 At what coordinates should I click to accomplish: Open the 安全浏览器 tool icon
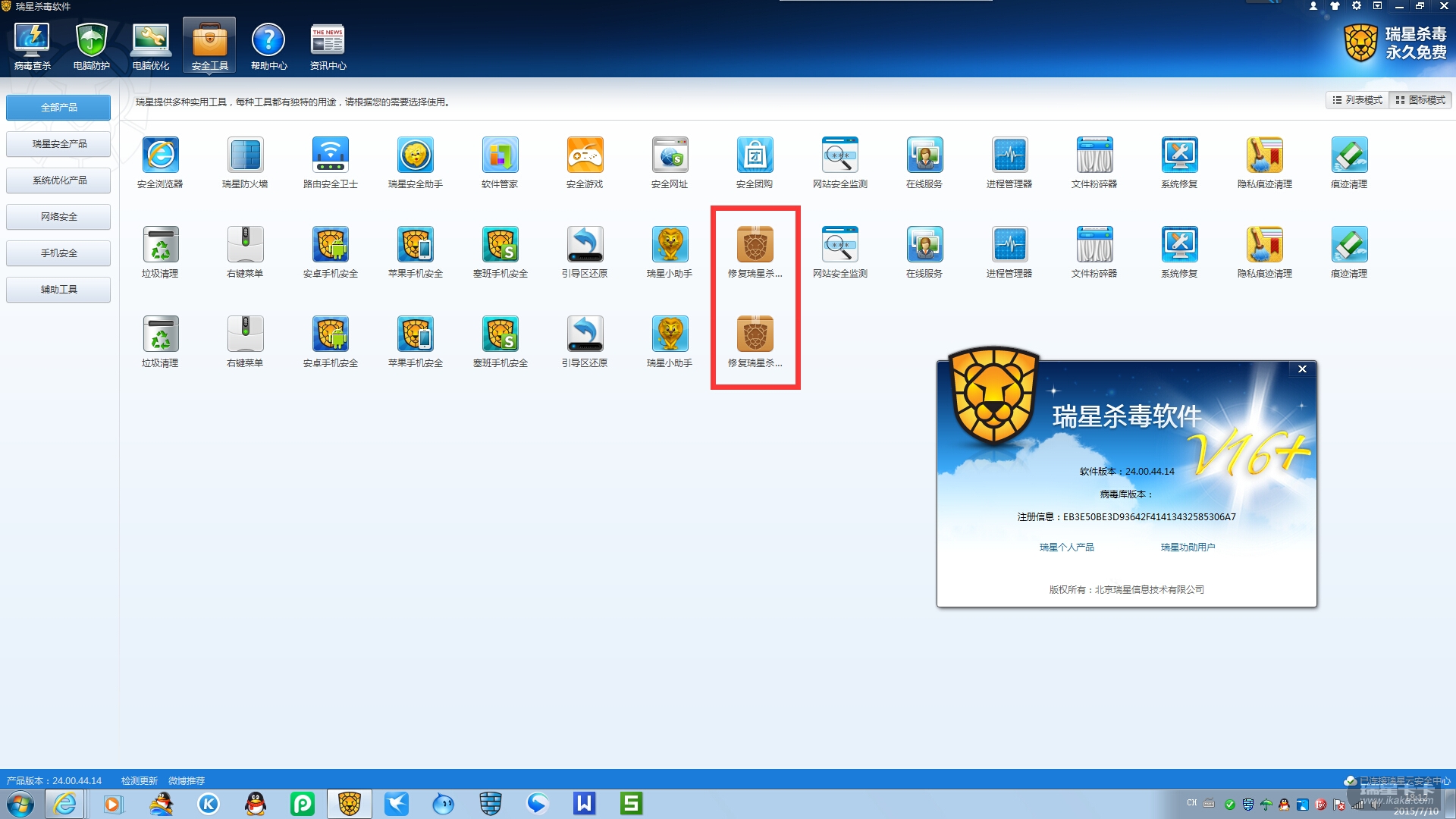point(160,156)
